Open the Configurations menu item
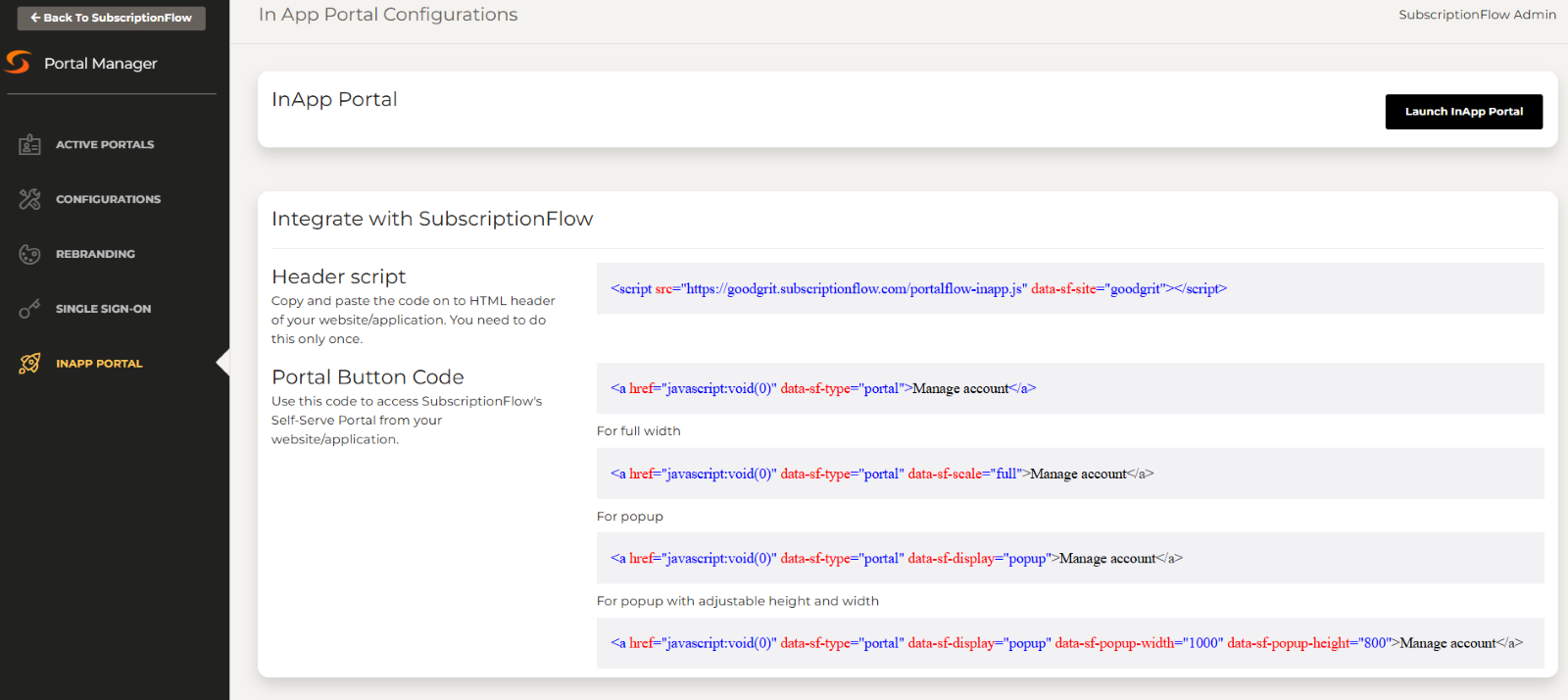This screenshot has width=1568, height=700. pos(108,199)
